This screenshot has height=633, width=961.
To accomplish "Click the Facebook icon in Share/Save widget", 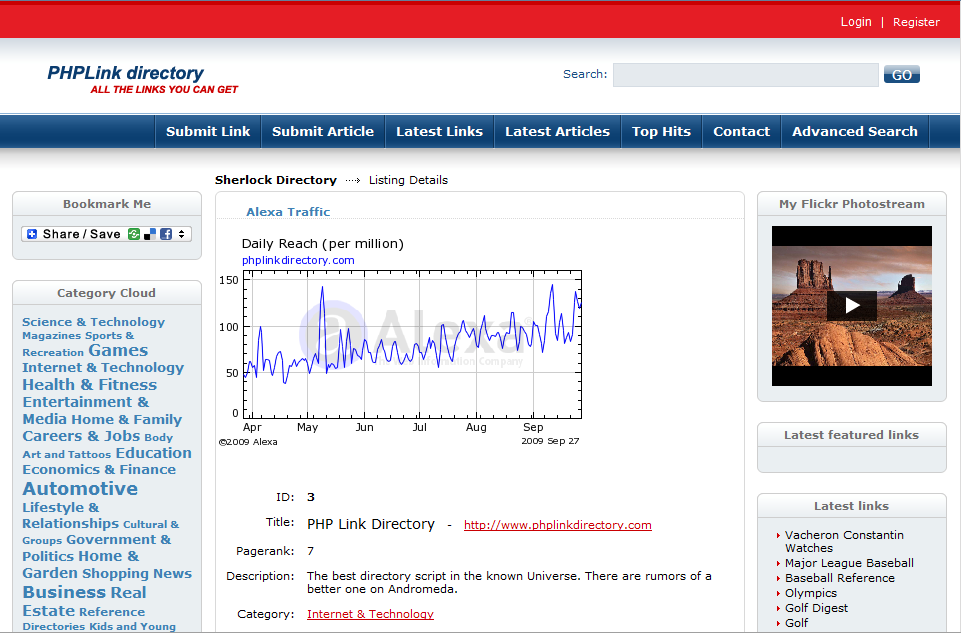I will point(167,234).
